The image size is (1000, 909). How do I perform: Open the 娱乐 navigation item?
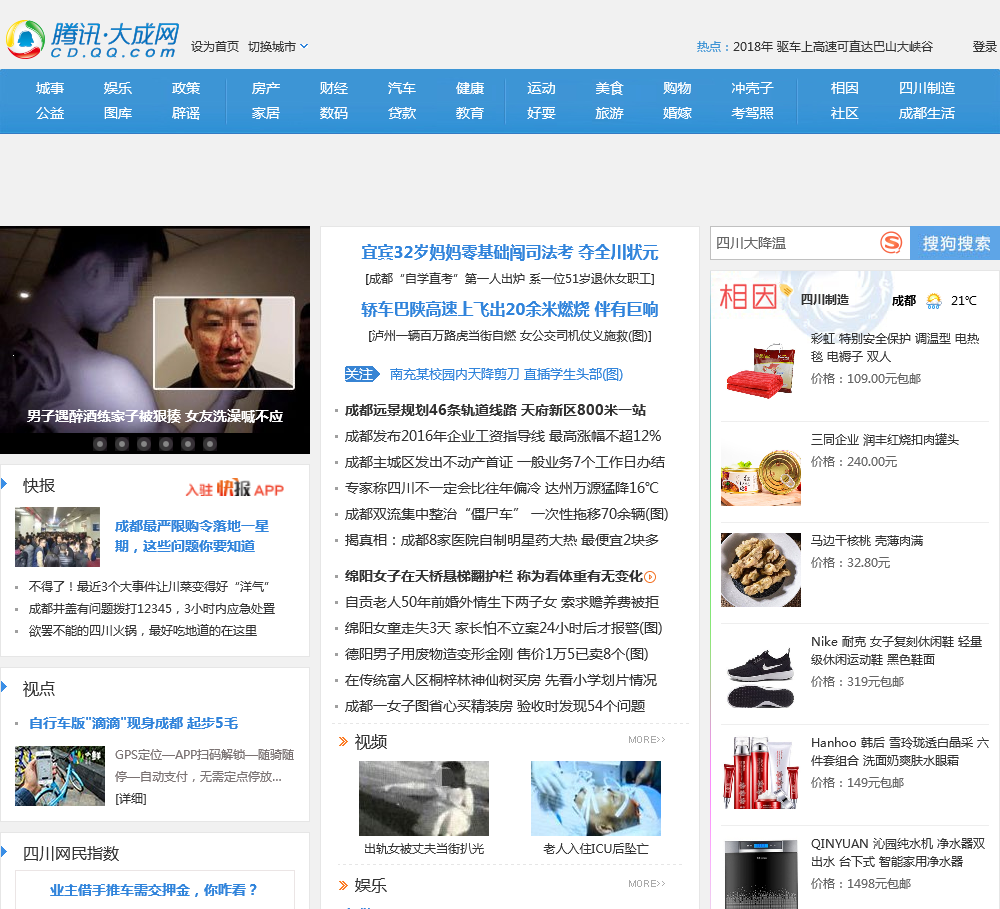[117, 88]
